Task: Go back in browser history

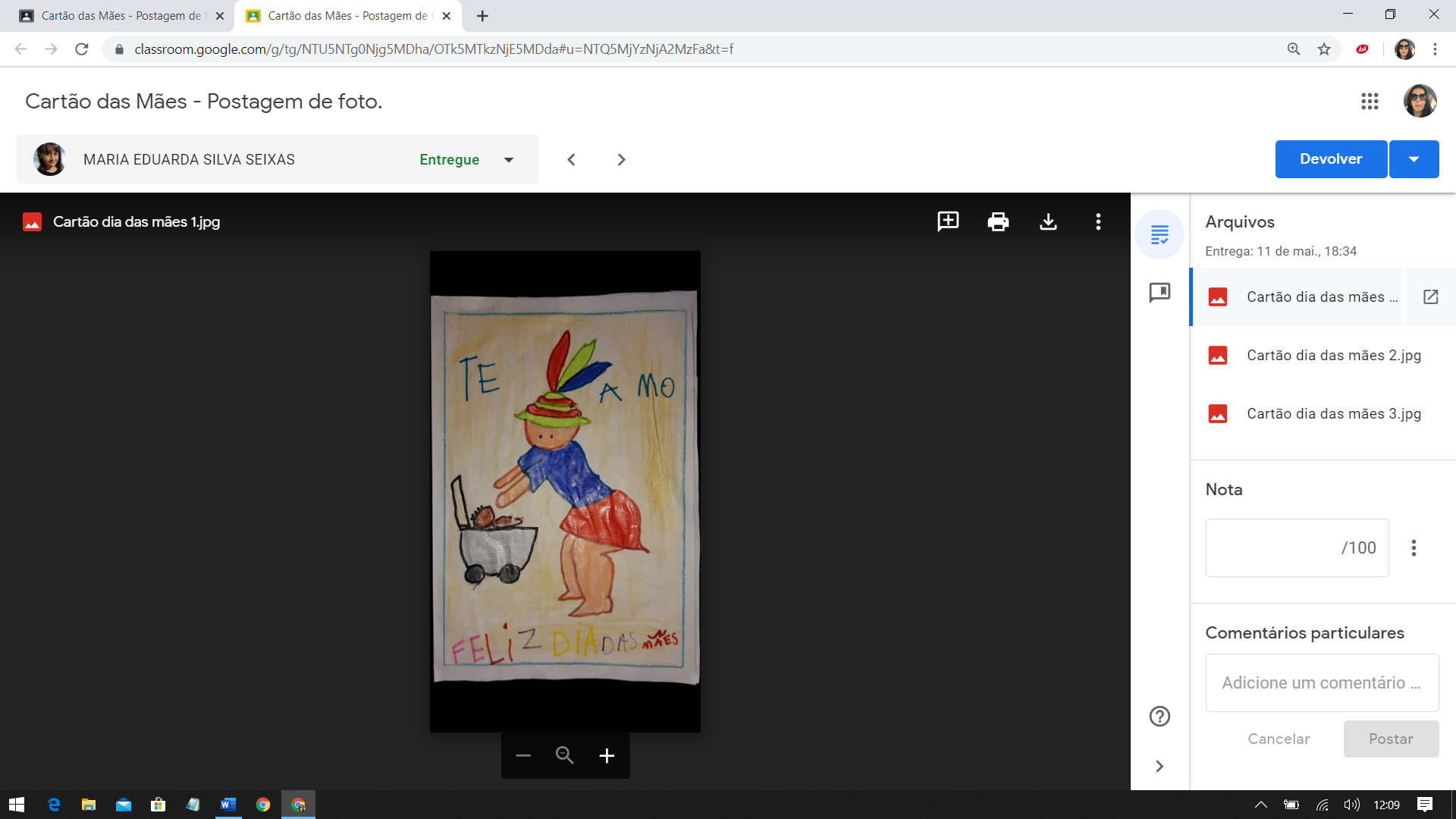Action: click(x=21, y=49)
